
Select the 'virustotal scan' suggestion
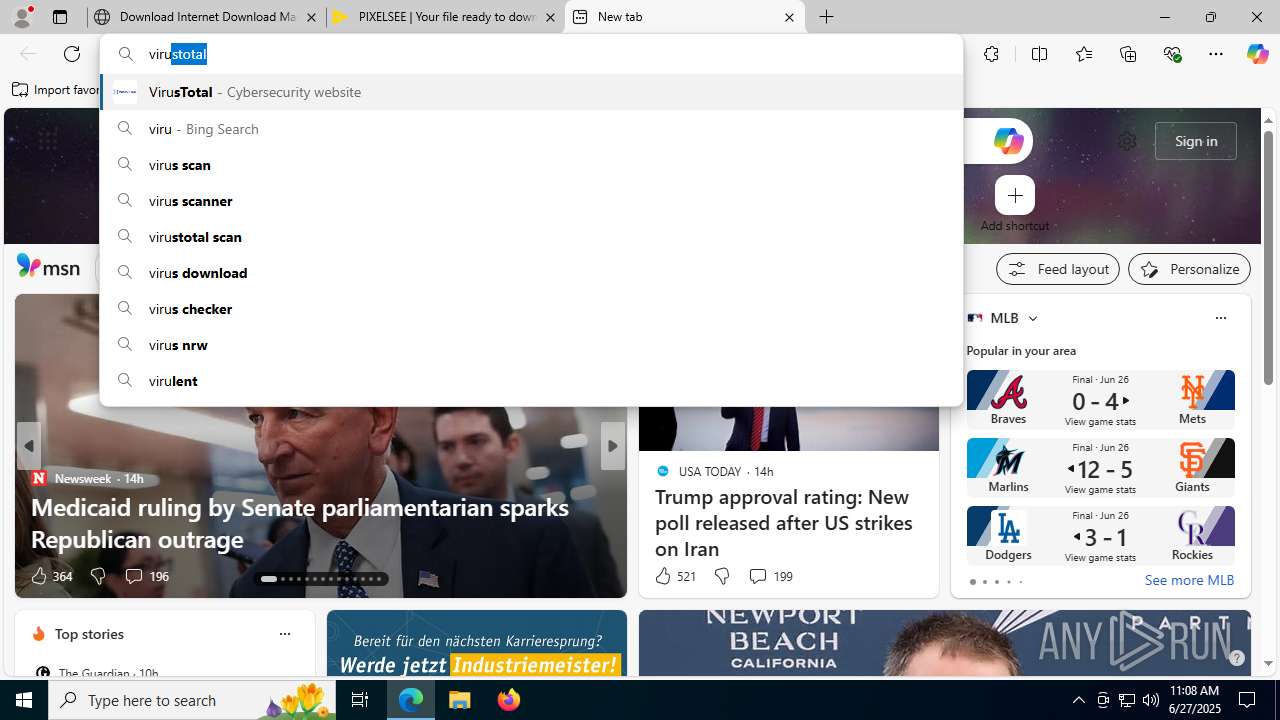(531, 237)
